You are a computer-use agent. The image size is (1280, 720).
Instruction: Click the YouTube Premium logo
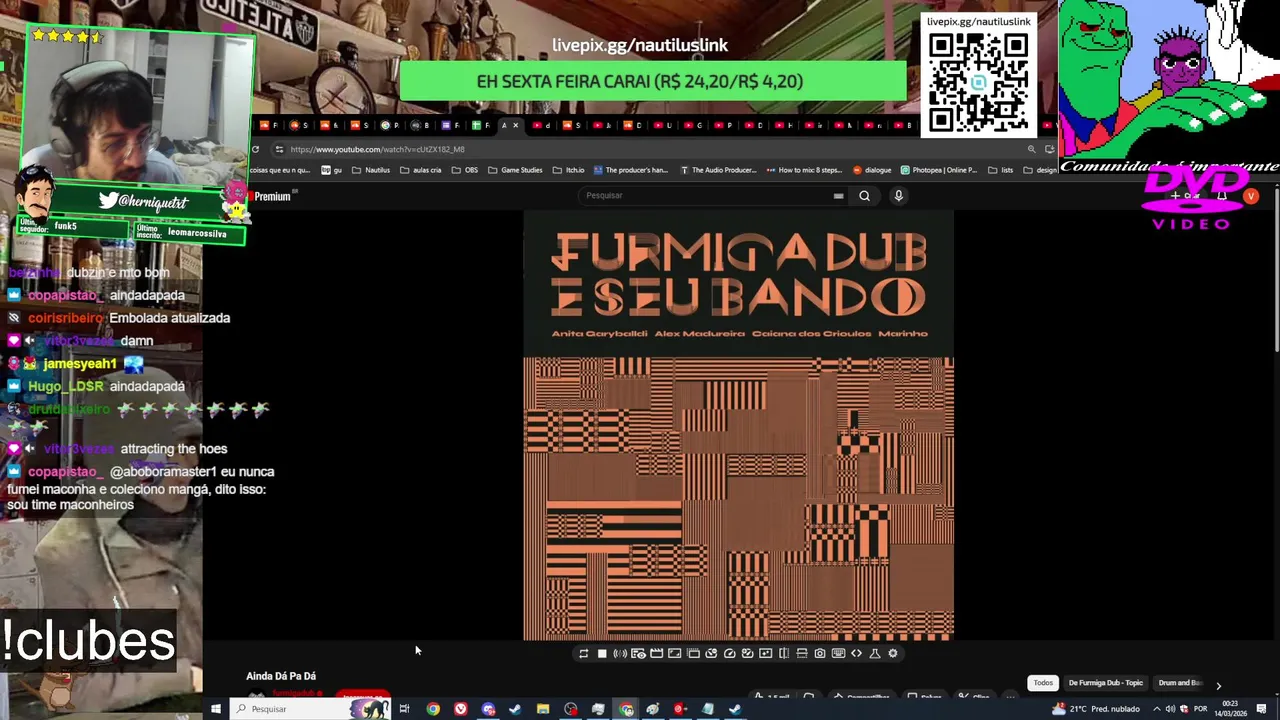[x=271, y=196]
